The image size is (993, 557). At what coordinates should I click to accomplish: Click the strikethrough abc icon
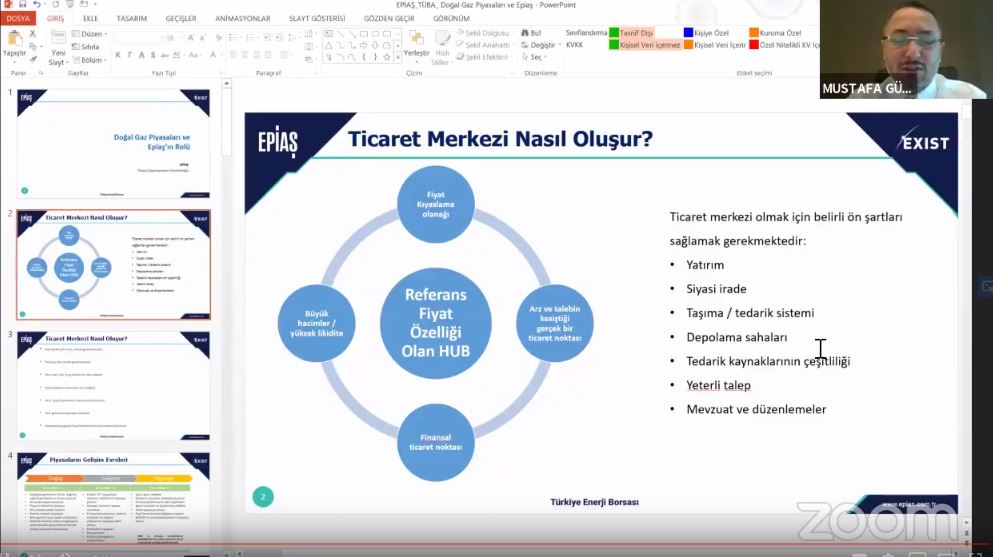(165, 55)
